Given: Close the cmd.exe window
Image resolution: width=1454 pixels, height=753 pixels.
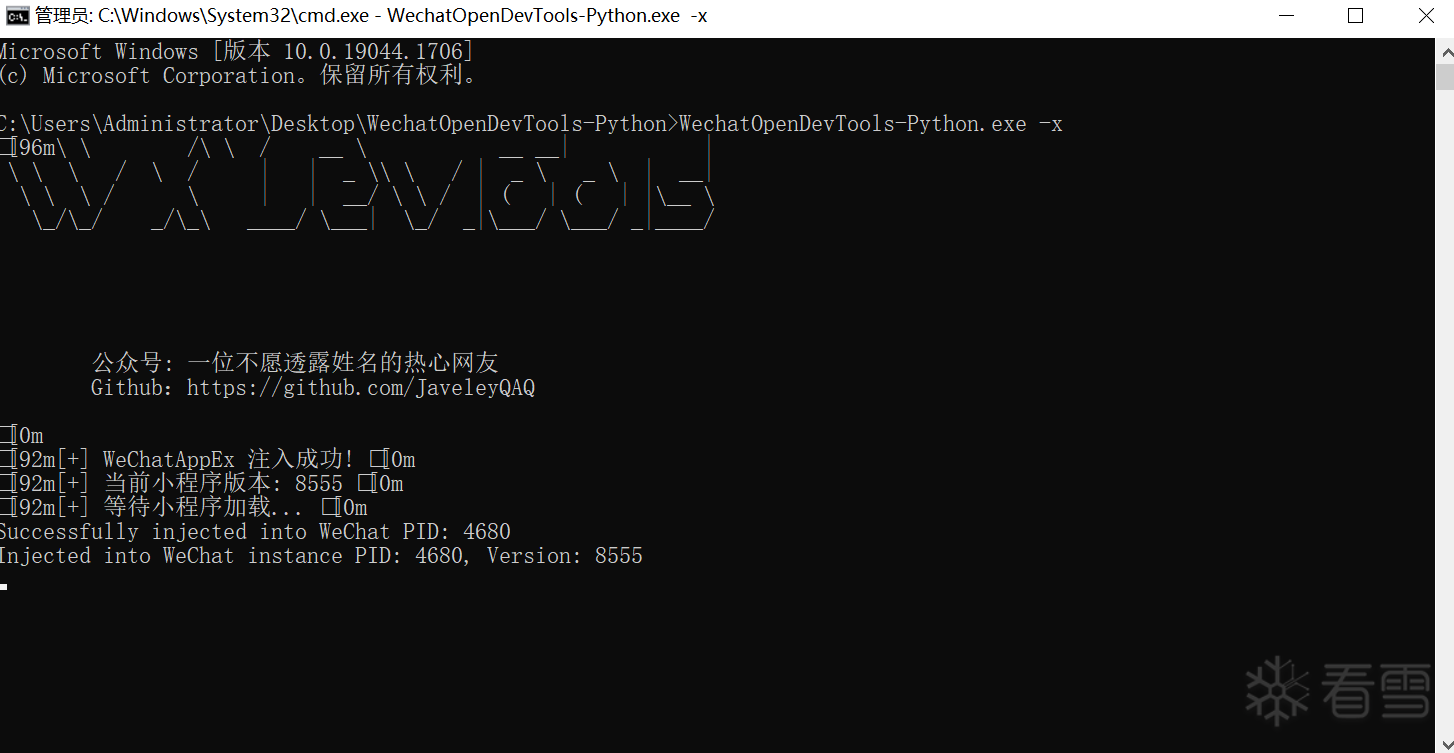Looking at the screenshot, I should [1426, 15].
